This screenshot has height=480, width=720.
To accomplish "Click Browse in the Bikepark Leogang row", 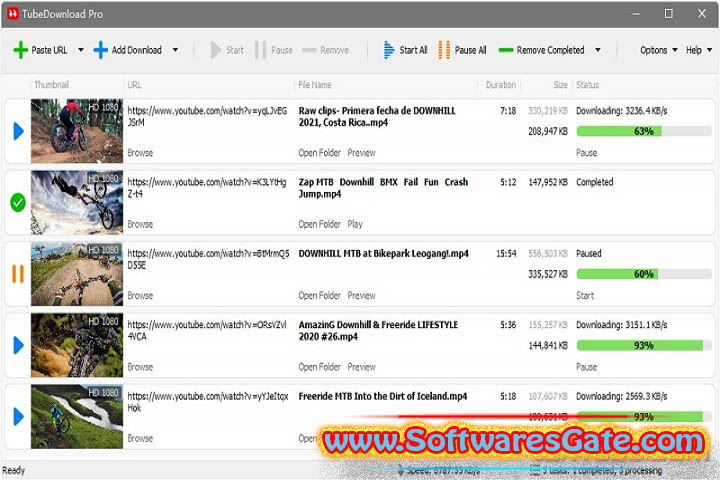I will coord(140,295).
